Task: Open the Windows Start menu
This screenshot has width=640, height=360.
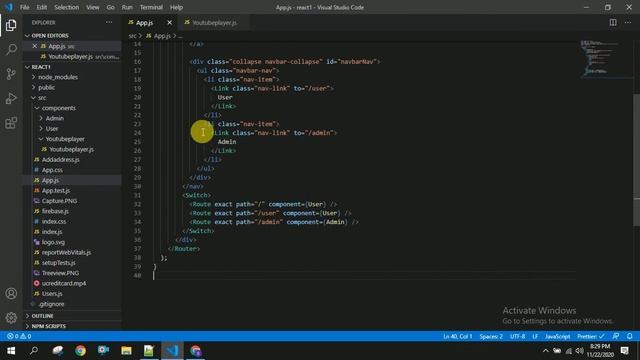Action: (x=11, y=351)
